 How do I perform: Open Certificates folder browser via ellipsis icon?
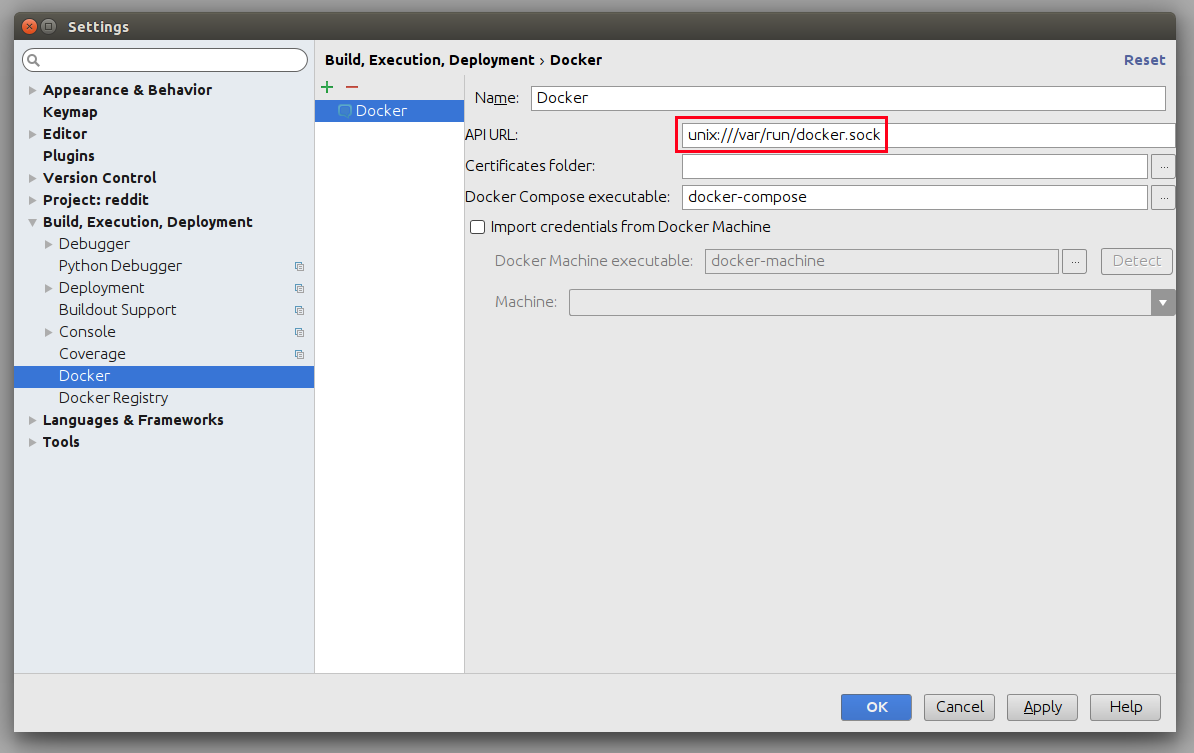pos(1162,166)
